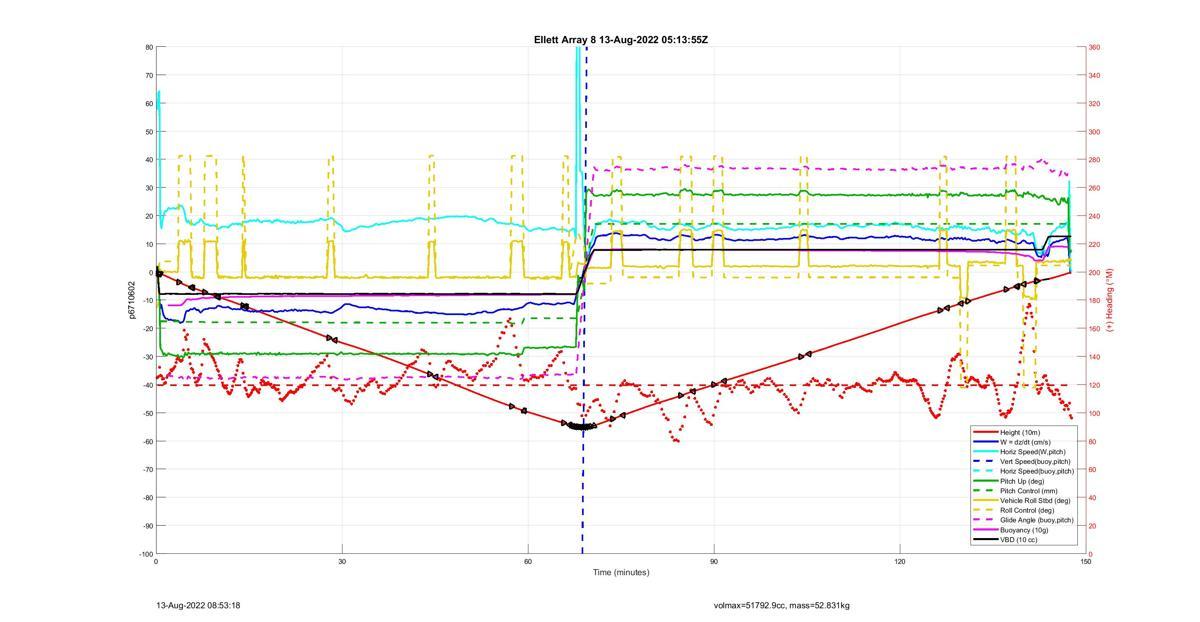Select the "Horiz Speed(buoy,pitch)" legend entry
The image size is (1200, 622).
[x=1024, y=471]
